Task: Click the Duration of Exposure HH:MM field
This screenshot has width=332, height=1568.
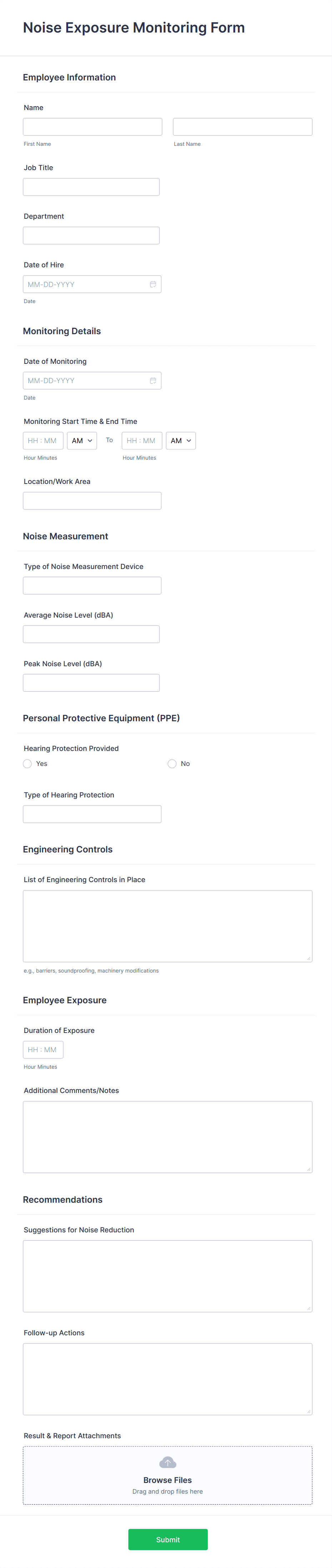Action: (x=43, y=1049)
